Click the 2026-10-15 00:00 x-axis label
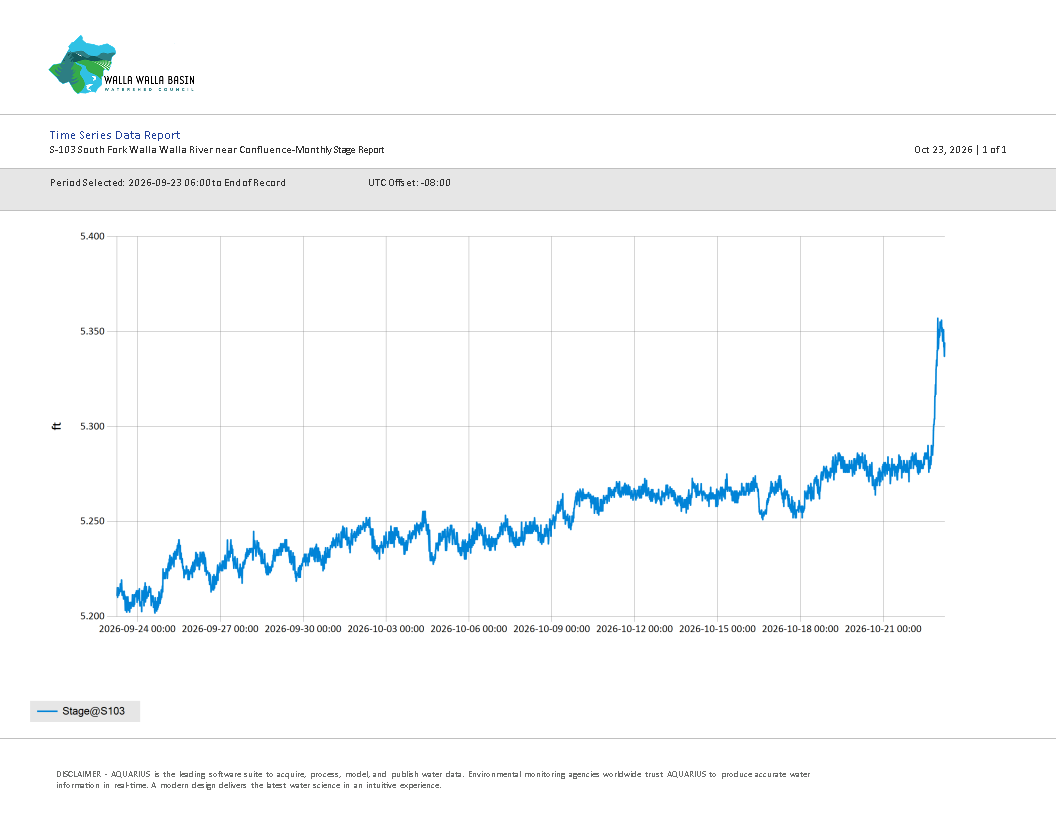 click(717, 629)
